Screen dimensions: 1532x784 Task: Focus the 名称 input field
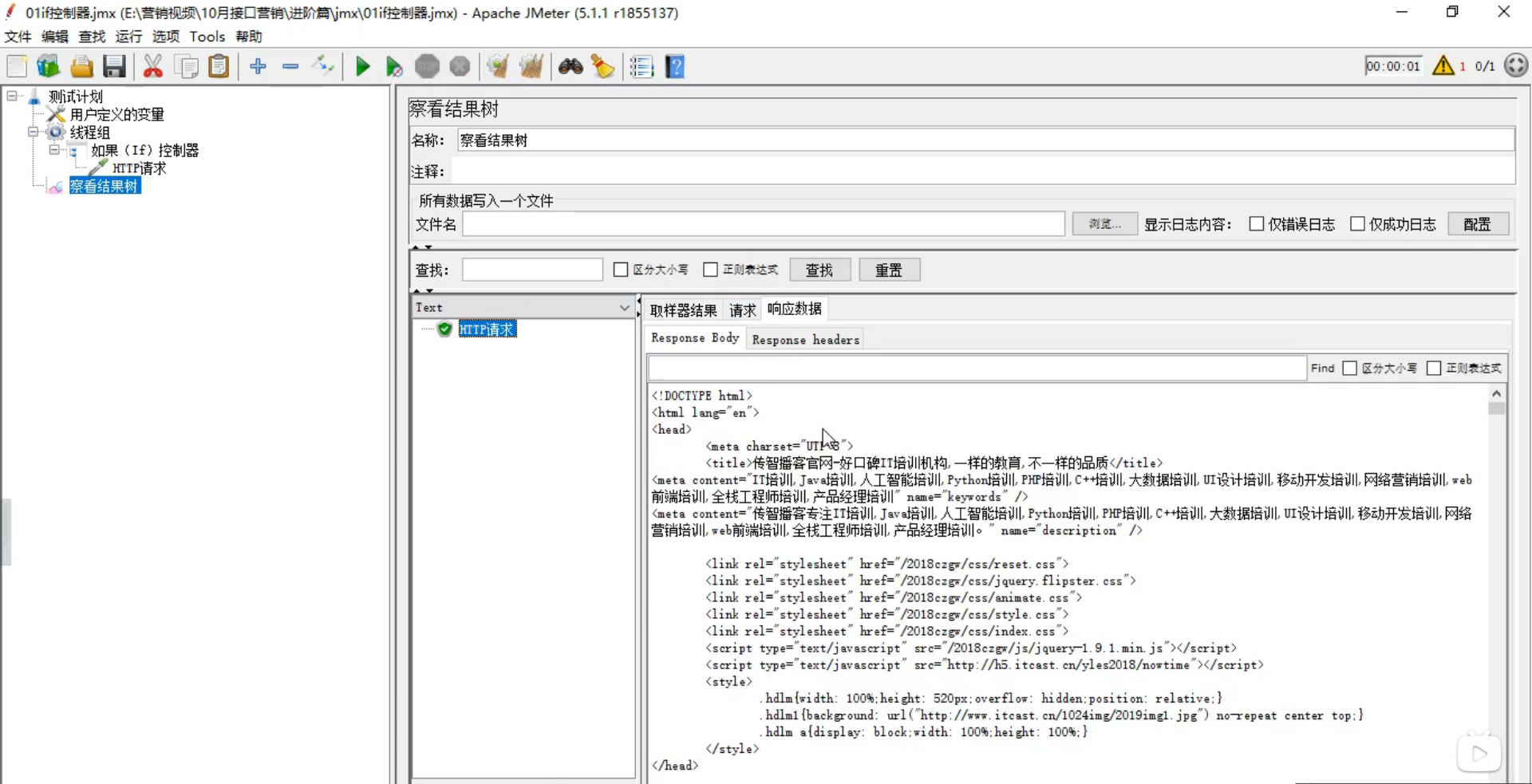(x=985, y=140)
